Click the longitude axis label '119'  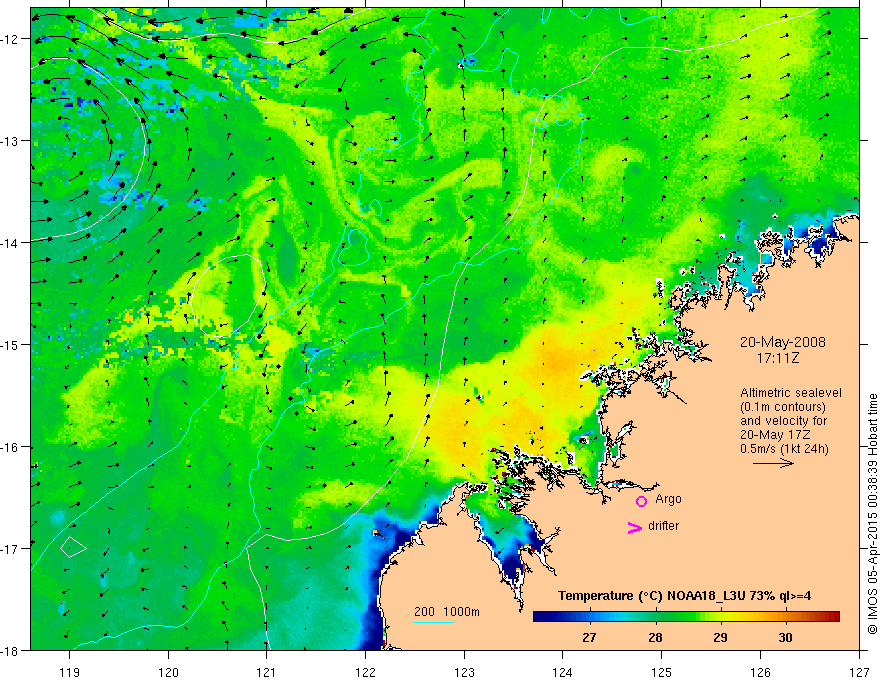coord(70,672)
